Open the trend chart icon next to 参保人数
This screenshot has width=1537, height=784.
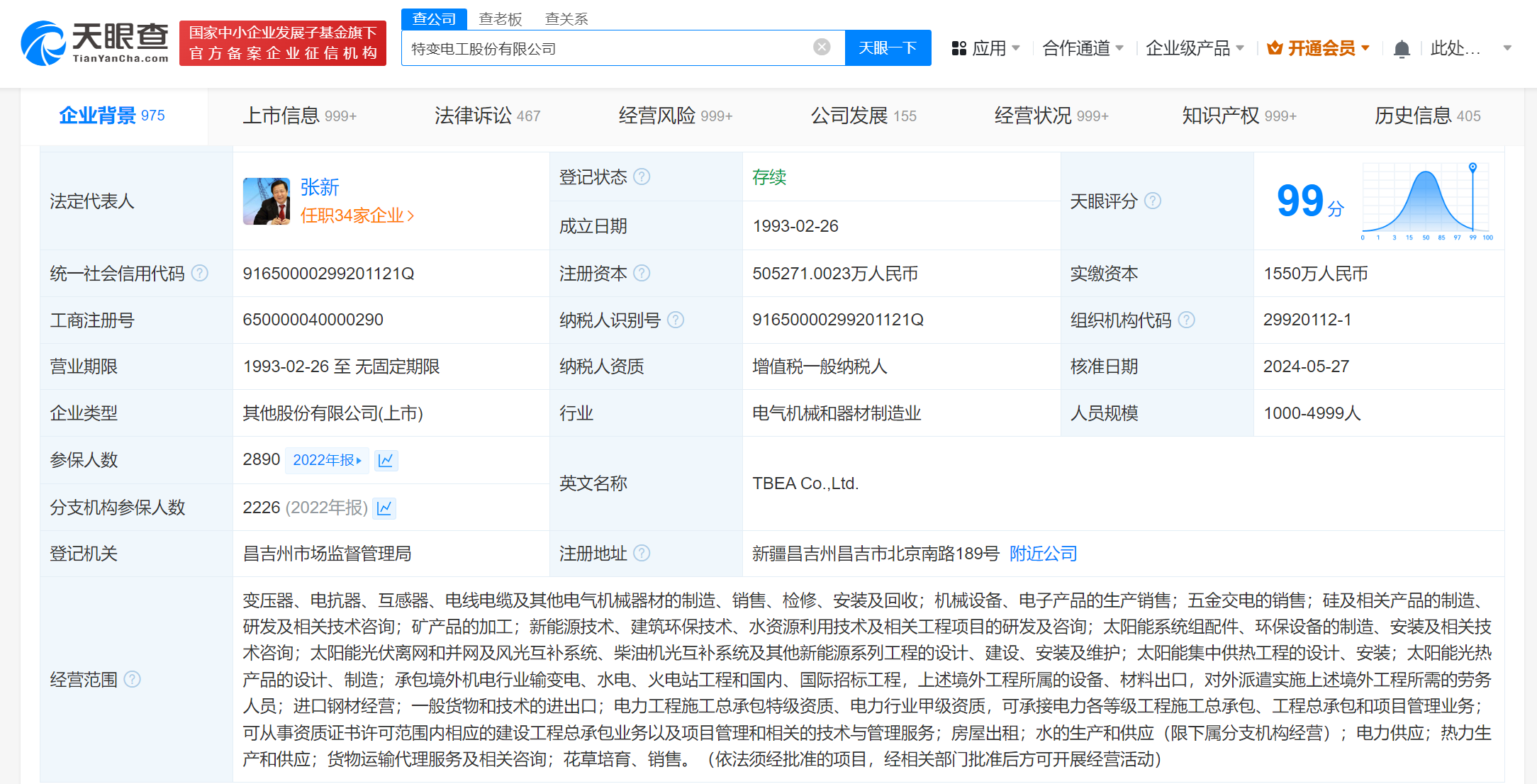pyautogui.click(x=385, y=460)
